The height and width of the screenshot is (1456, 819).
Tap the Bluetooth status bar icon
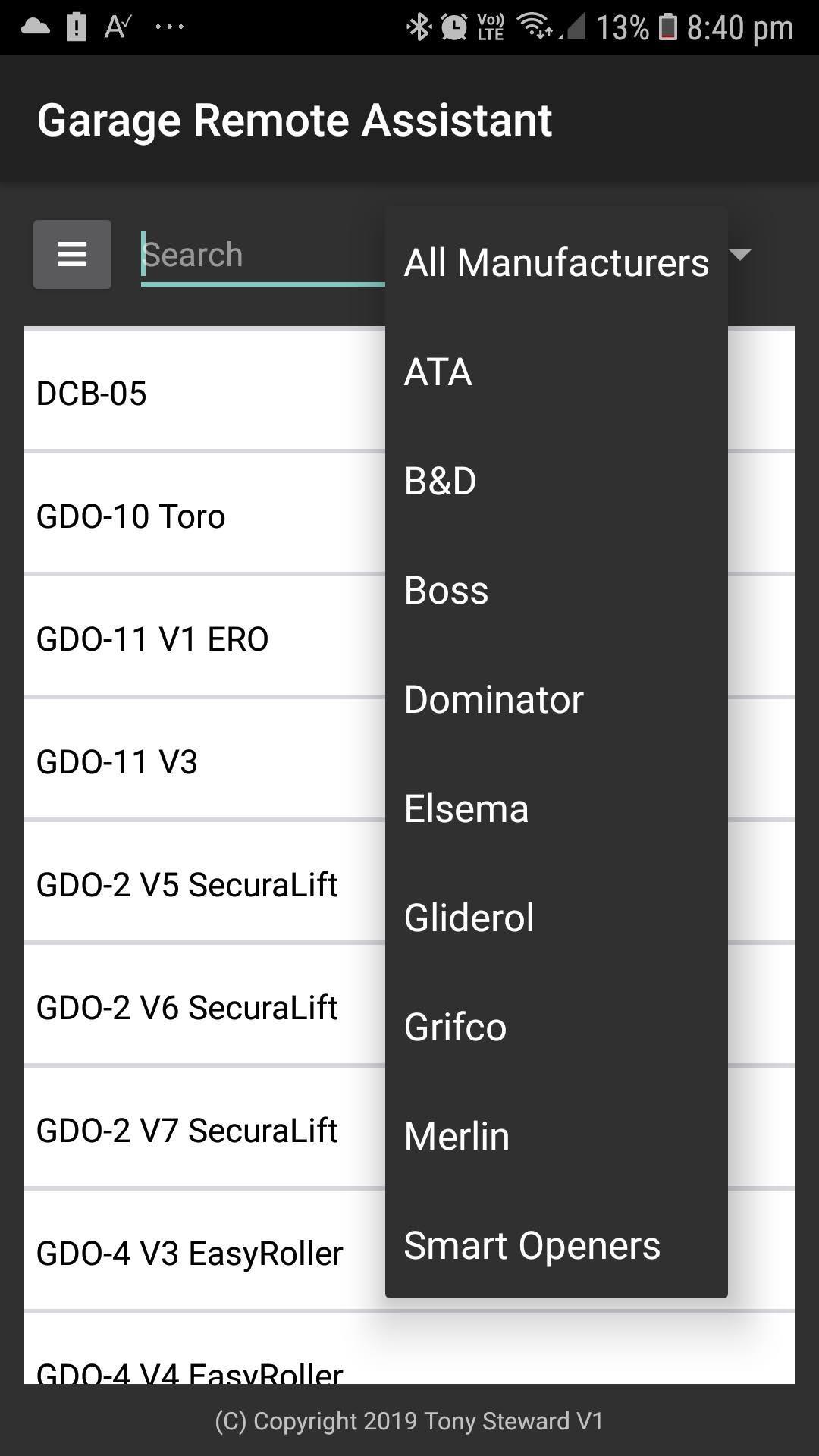click(x=419, y=27)
